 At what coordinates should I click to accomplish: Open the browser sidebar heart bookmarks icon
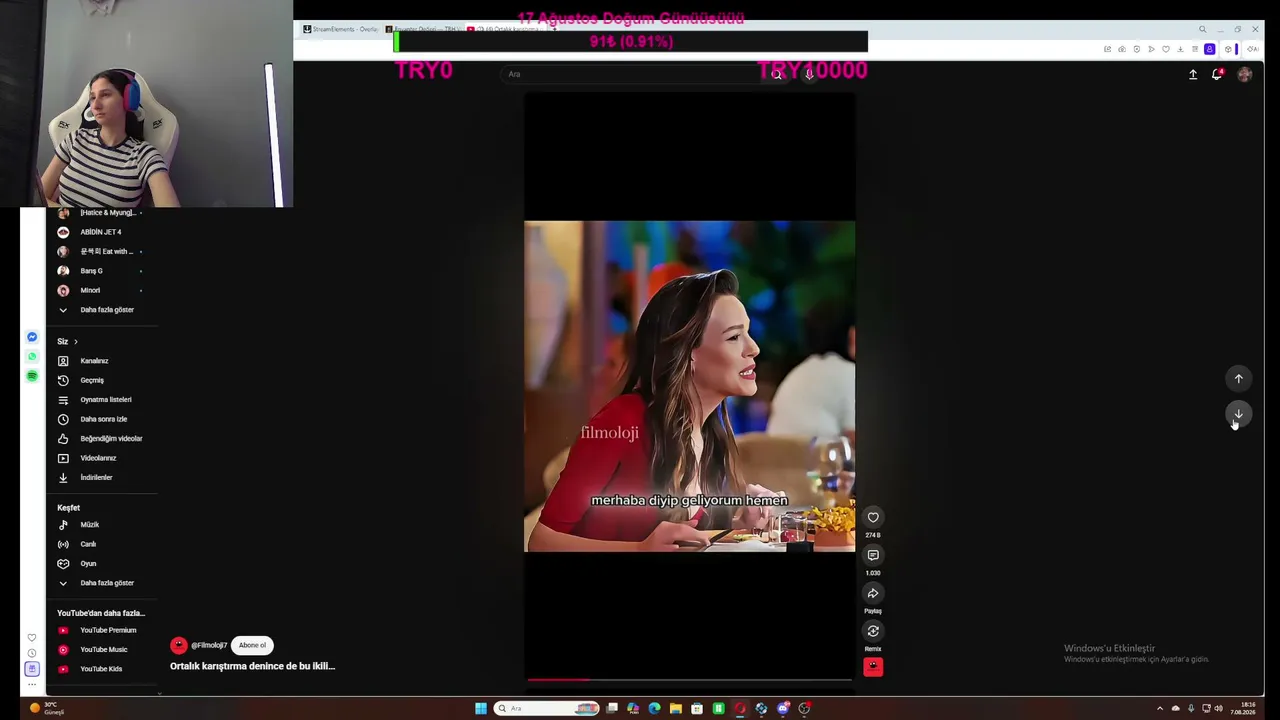(32, 638)
